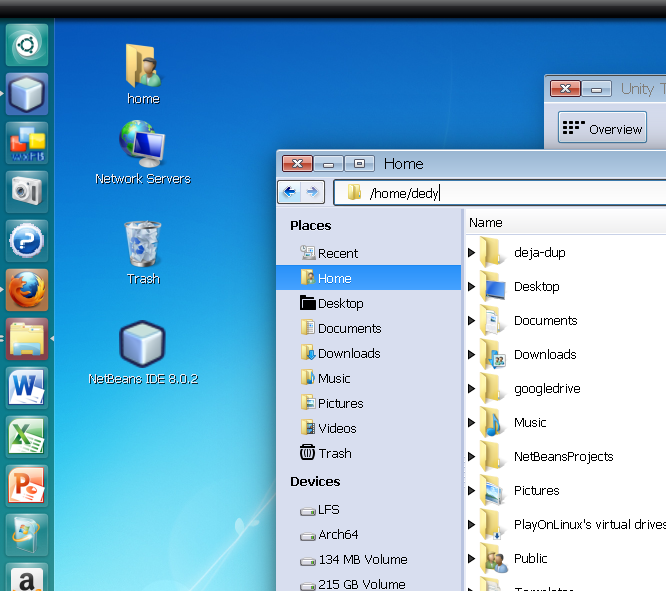
Task: Open the help question mark dock icon
Action: coord(27,241)
